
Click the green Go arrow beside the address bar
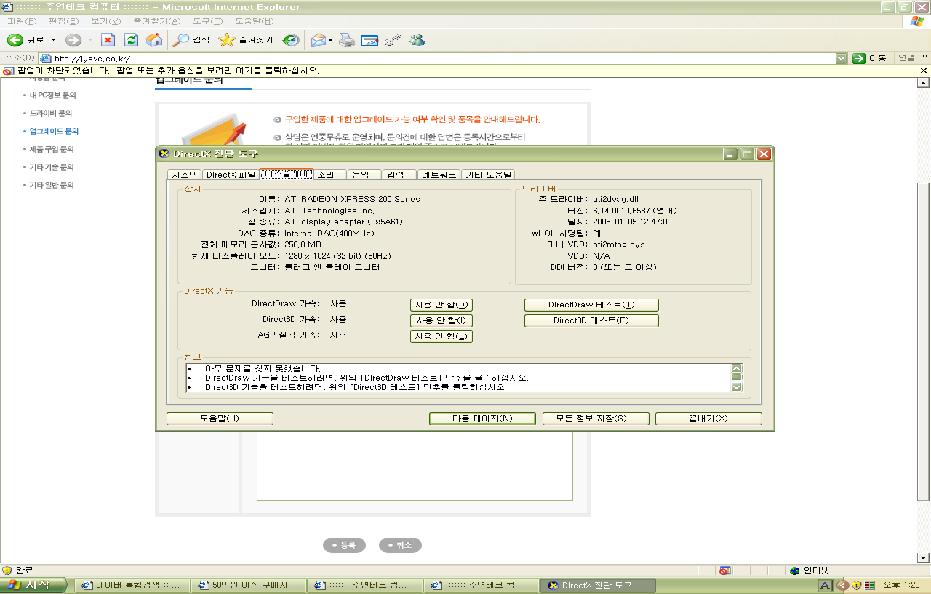(859, 58)
